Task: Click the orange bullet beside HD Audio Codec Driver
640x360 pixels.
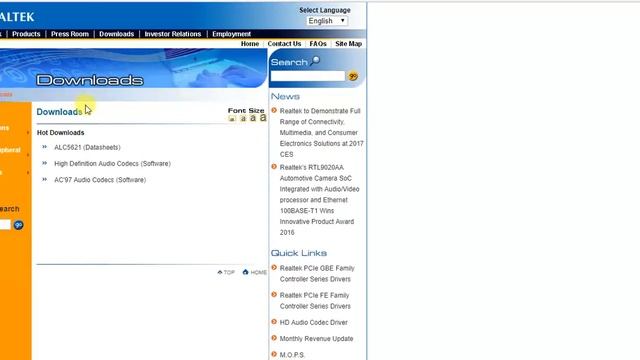Action: [274, 322]
